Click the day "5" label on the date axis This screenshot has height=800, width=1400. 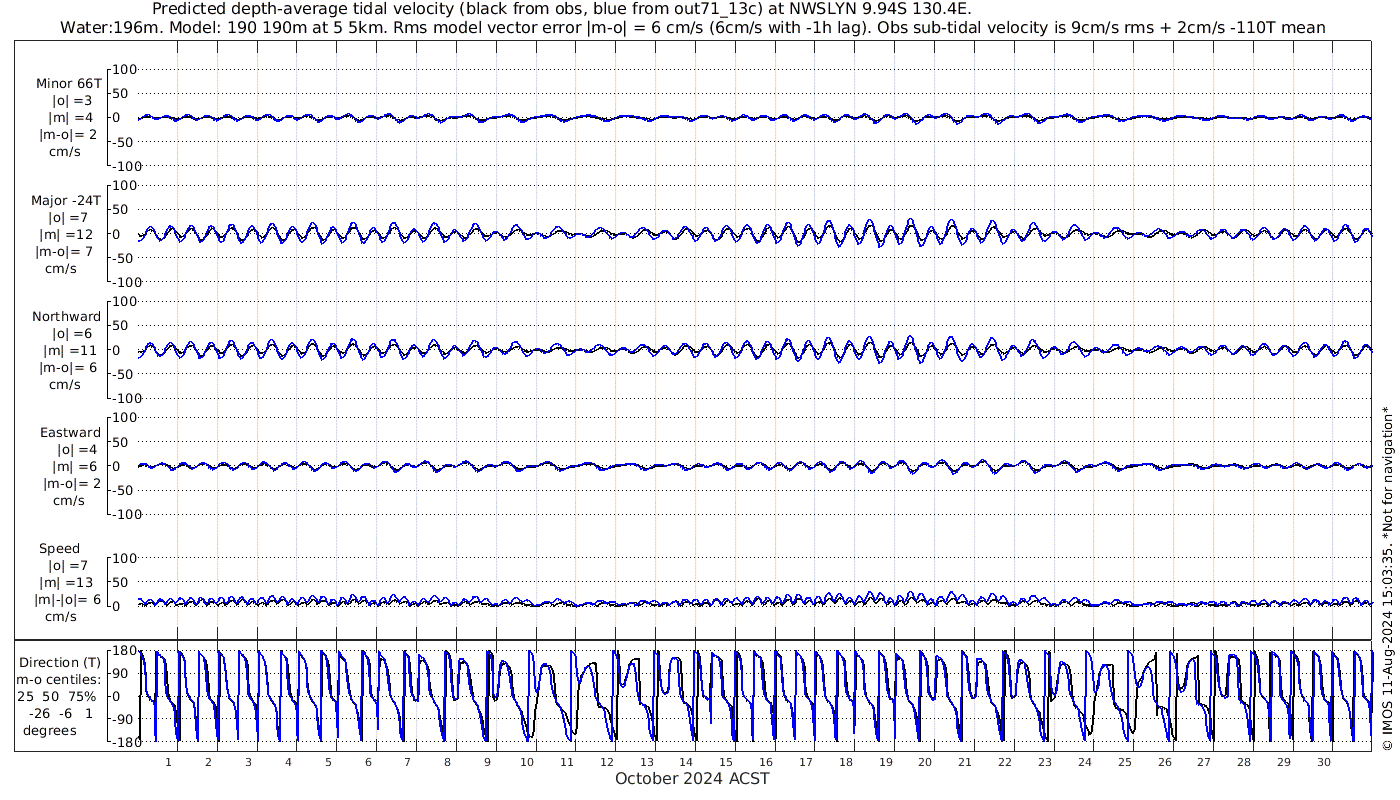328,762
